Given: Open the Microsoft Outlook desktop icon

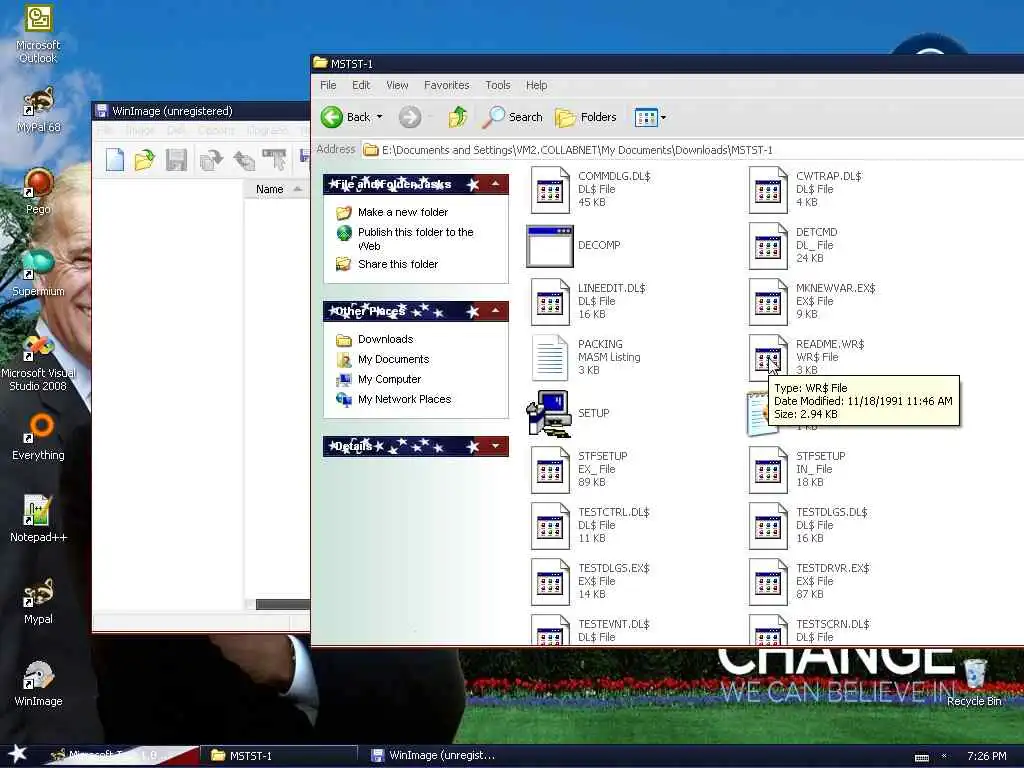Looking at the screenshot, I should [38, 35].
